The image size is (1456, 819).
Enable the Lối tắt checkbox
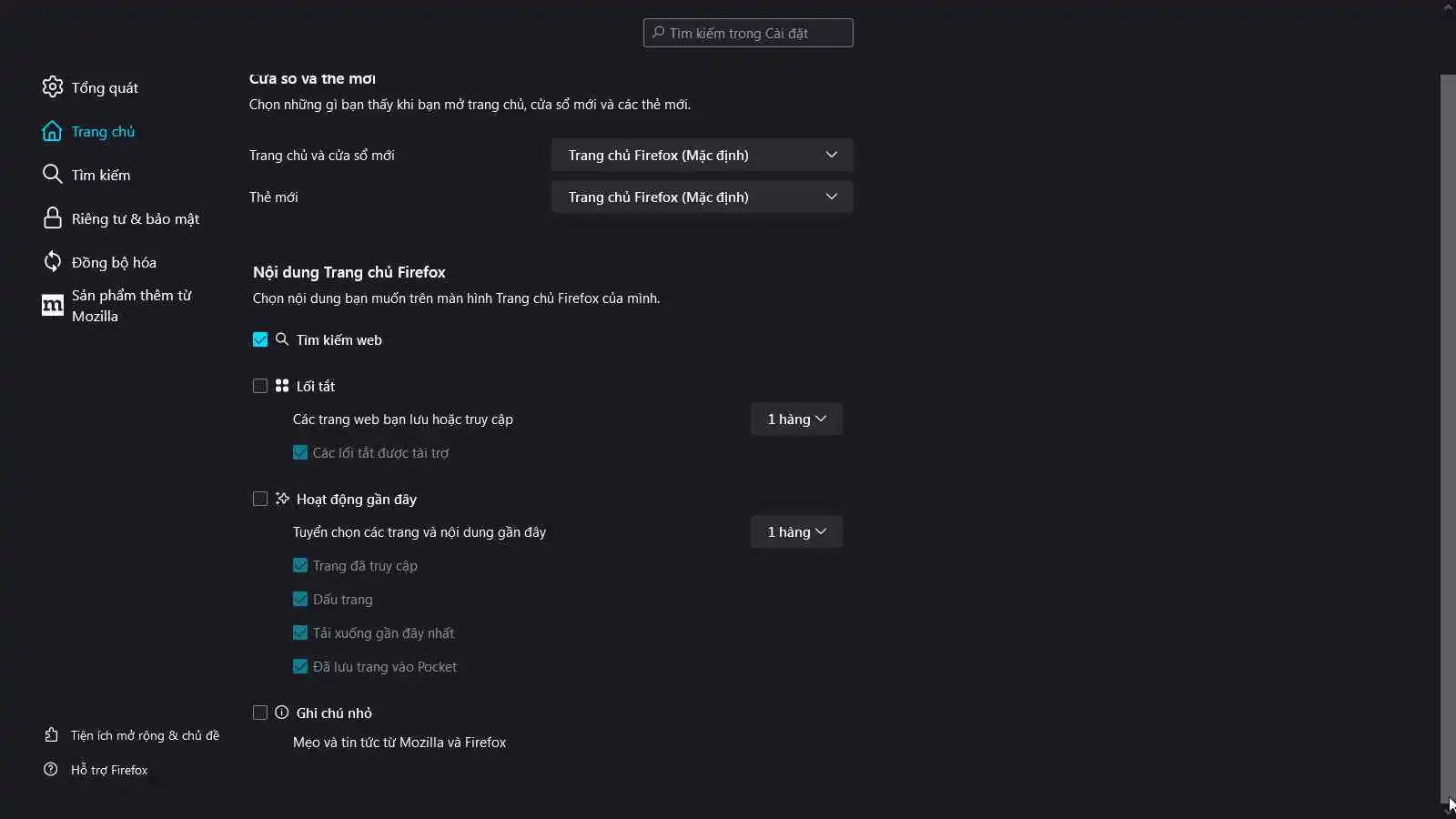click(x=260, y=386)
